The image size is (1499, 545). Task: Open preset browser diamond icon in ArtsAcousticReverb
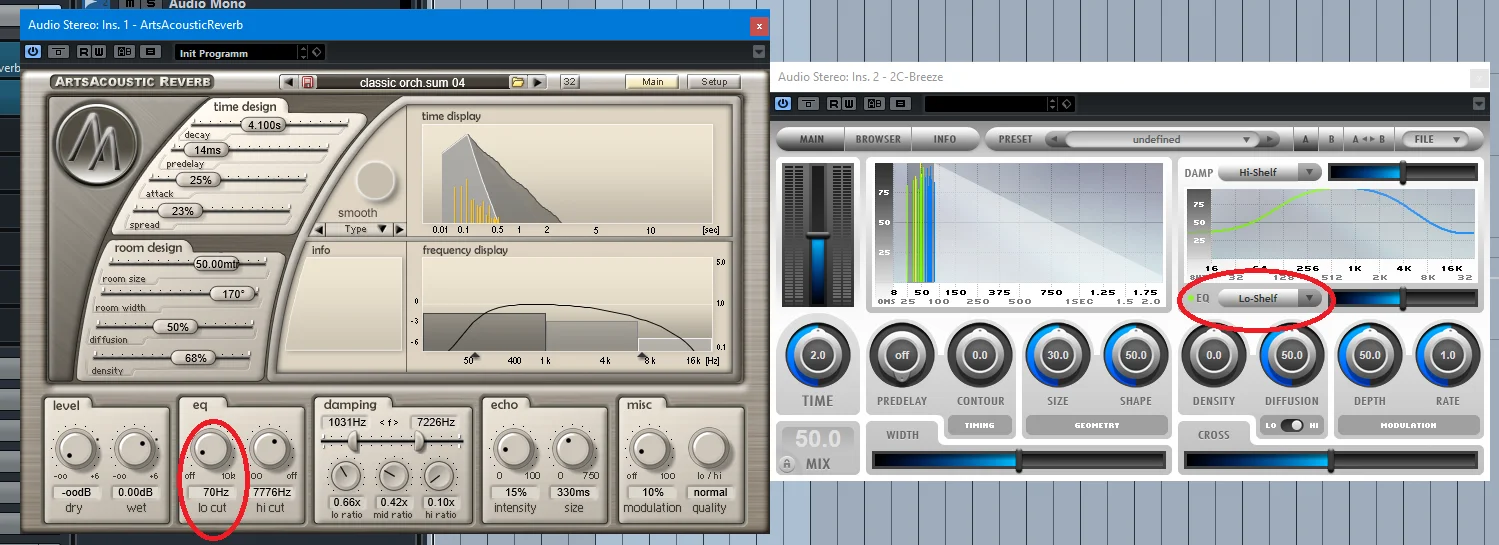(x=317, y=52)
